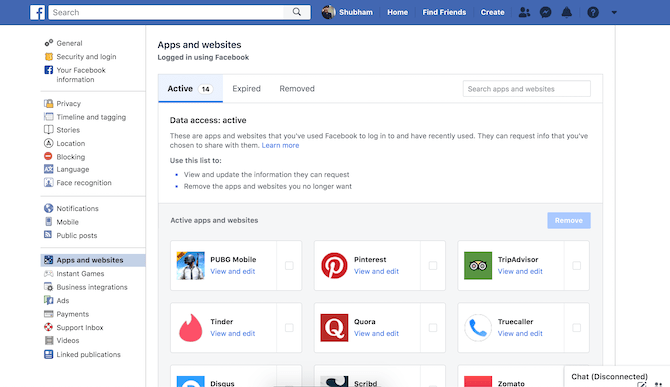Follow the Learn more link
Screen dimensions: 670x387
point(280,145)
